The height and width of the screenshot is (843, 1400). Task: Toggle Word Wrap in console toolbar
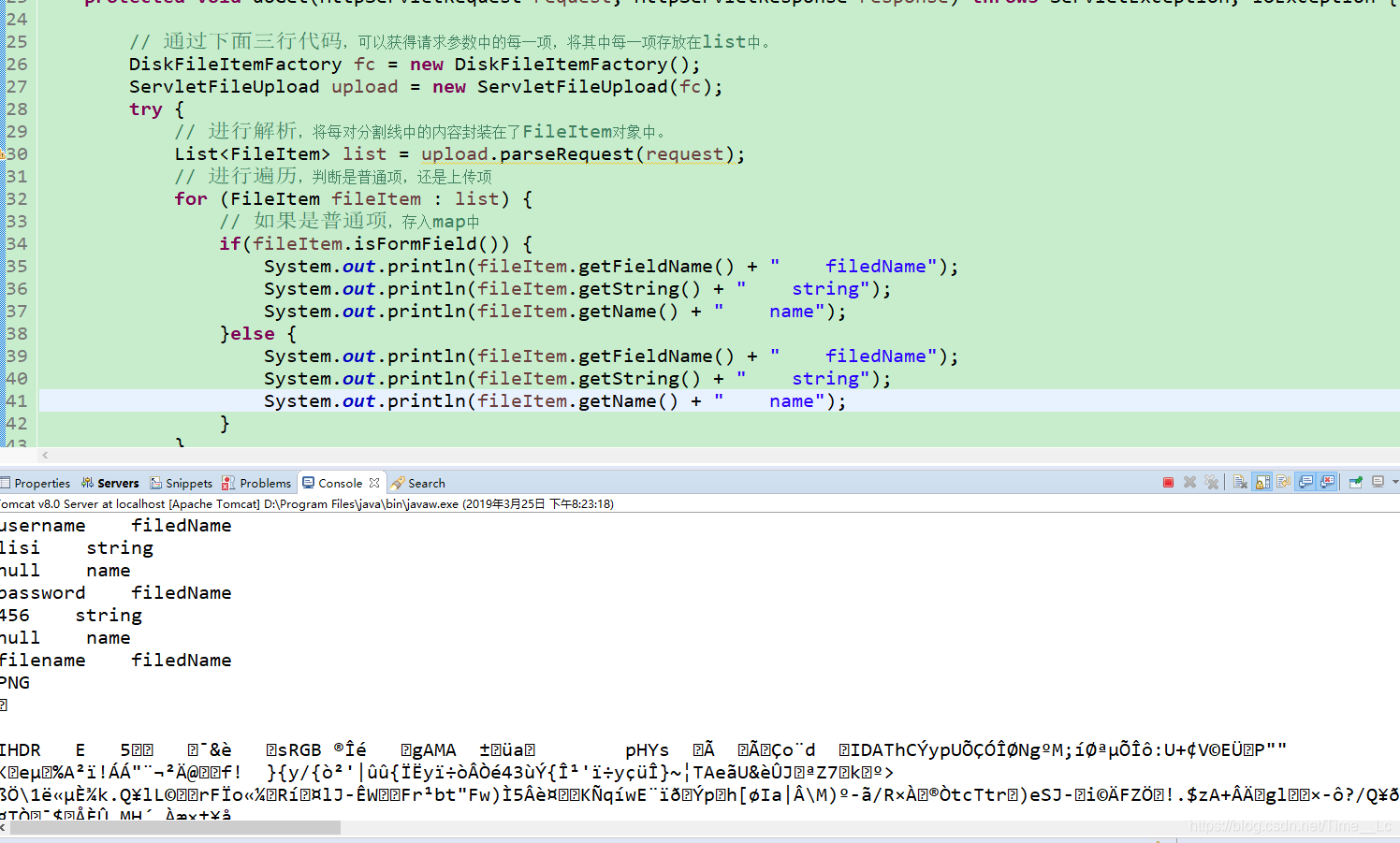[1284, 482]
